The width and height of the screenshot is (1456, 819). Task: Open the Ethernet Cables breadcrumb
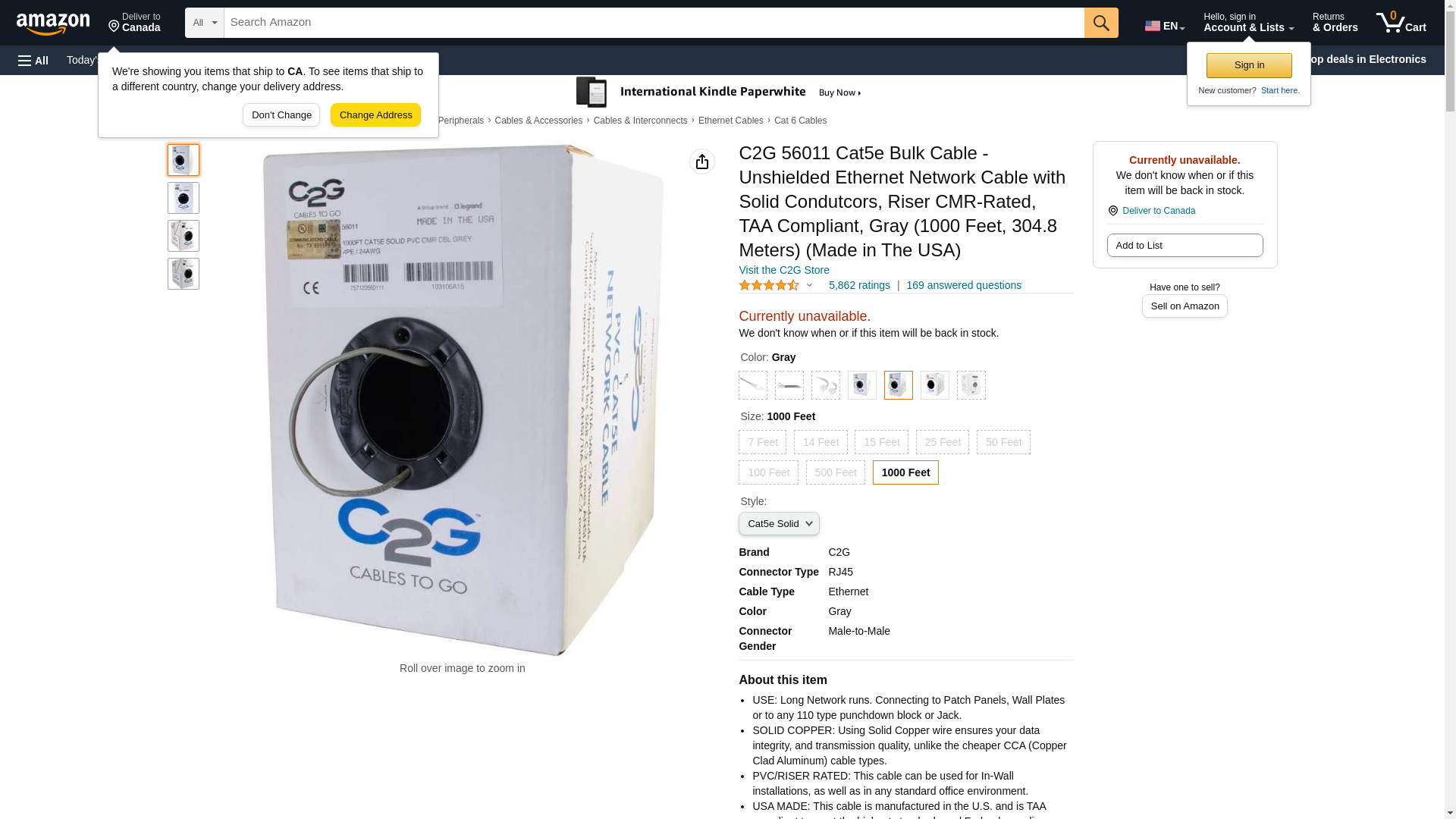pos(731,121)
